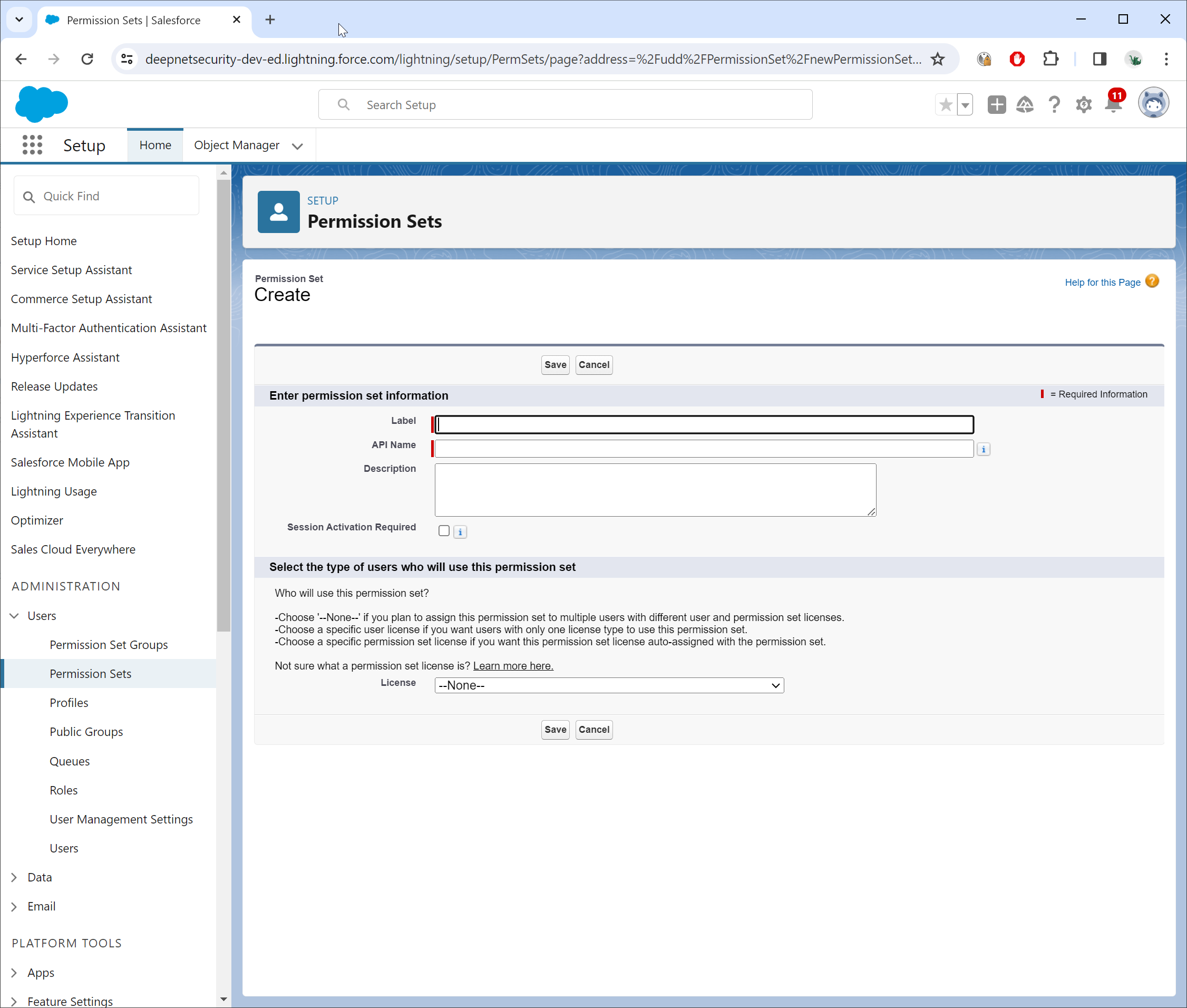This screenshot has height=1008, width=1187.
Task: Click the API Name info icon
Action: (x=983, y=450)
